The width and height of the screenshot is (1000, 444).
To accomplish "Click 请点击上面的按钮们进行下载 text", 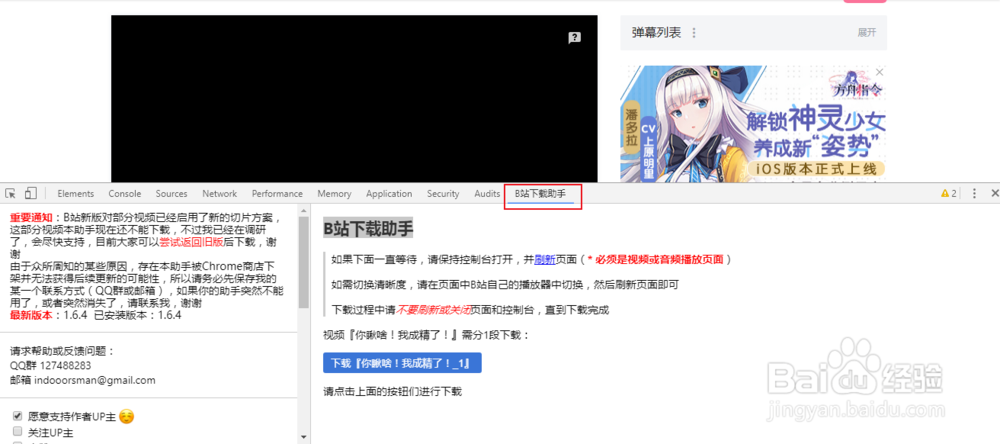I will 392,392.
